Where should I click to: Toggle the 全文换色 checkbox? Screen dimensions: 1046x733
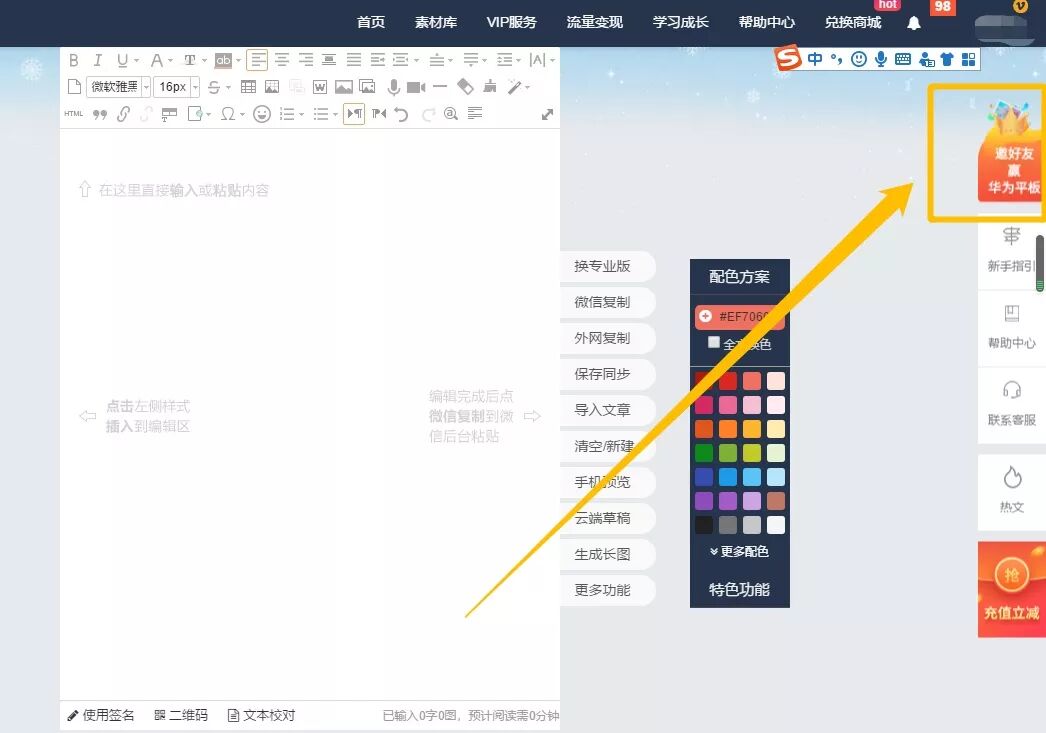(714, 342)
